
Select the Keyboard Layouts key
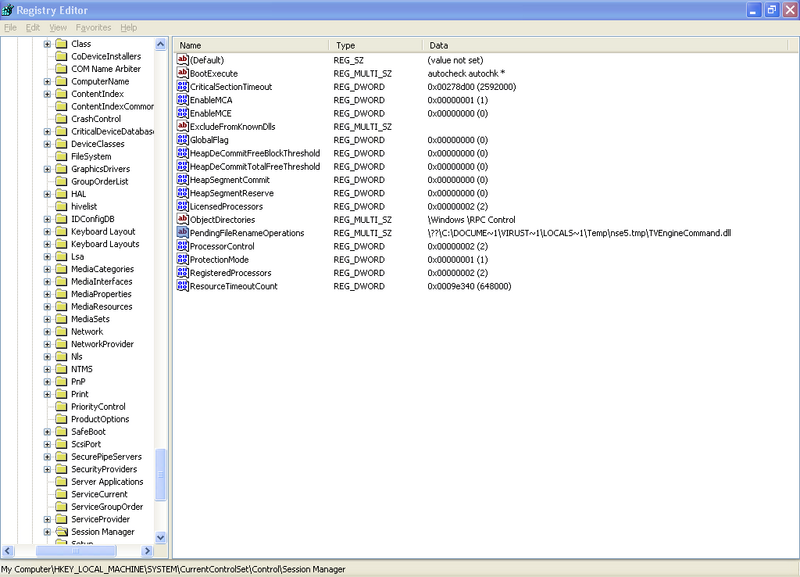(105, 244)
